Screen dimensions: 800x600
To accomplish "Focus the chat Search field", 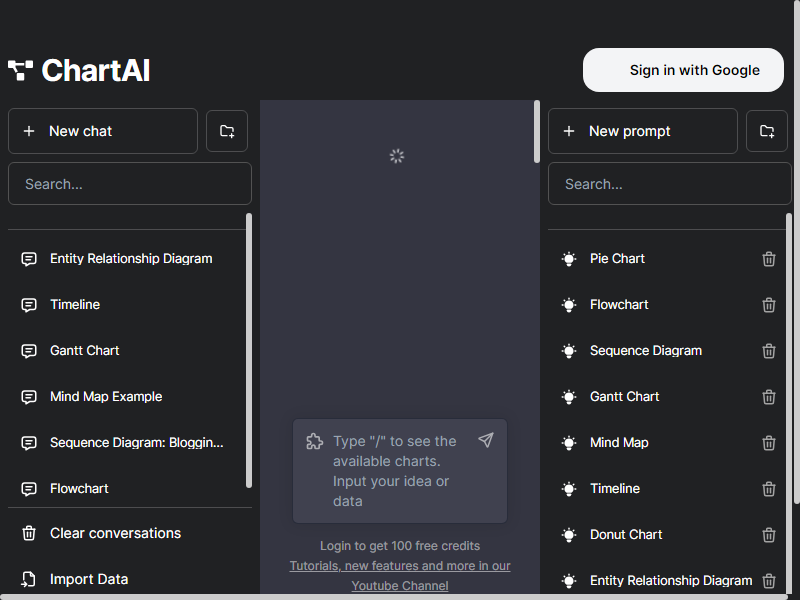I will (x=130, y=184).
